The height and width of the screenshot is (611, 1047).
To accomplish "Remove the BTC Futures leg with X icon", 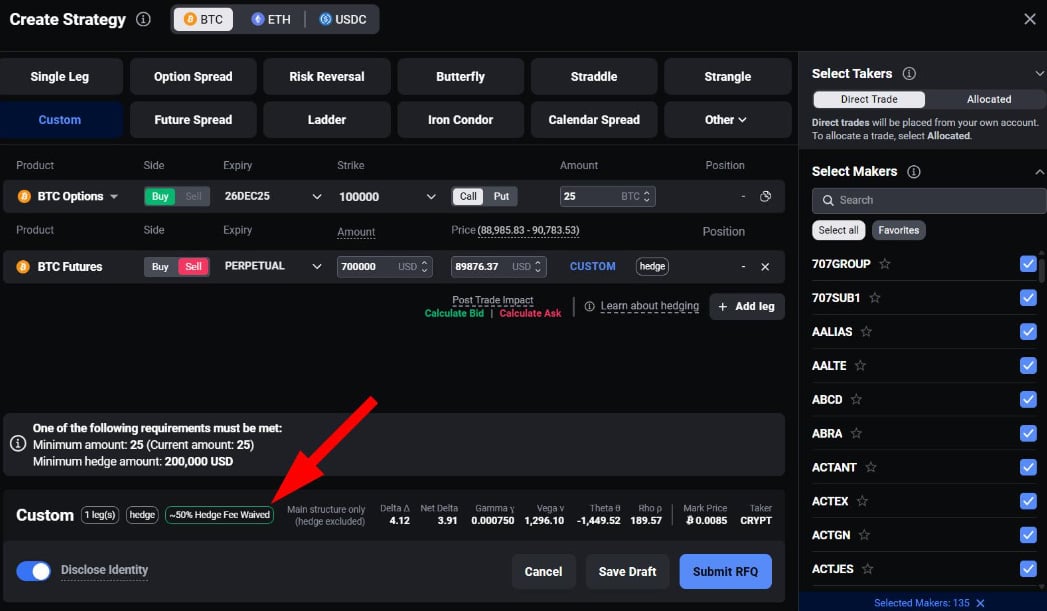I will coord(765,267).
